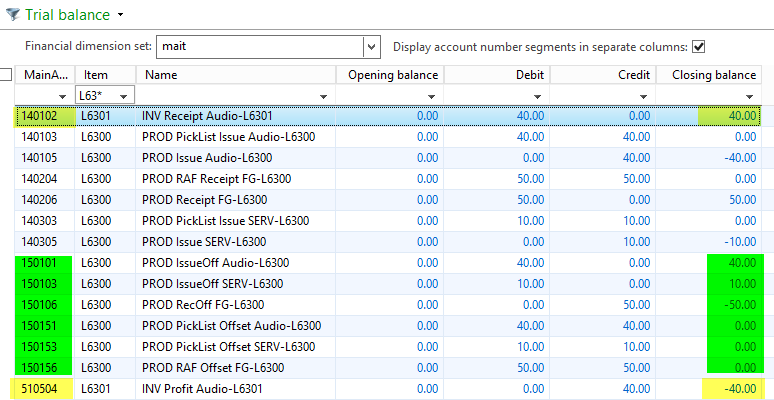The height and width of the screenshot is (400, 774).
Task: Open the Debit column filter arrow
Action: click(539, 95)
